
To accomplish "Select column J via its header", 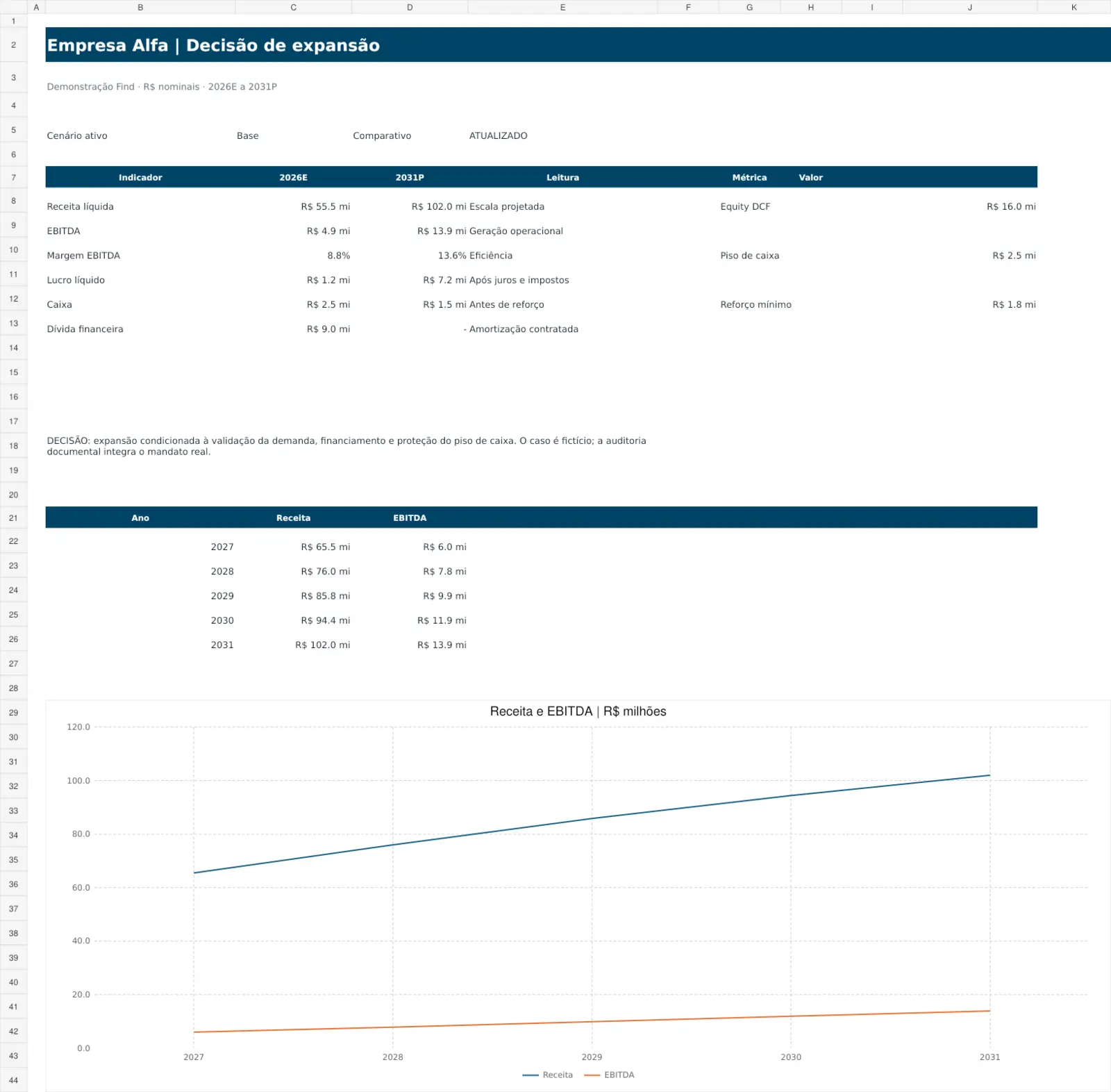I will pyautogui.click(x=970, y=7).
